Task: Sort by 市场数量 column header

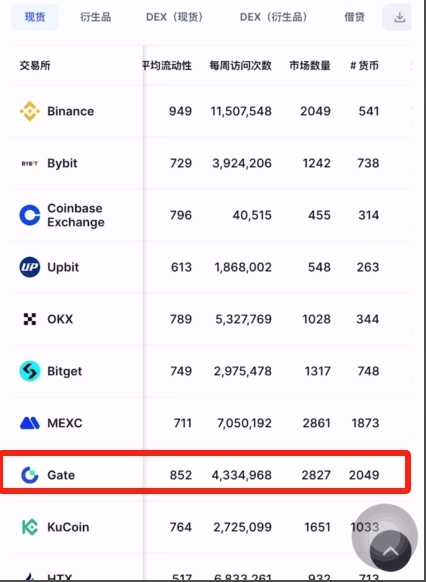Action: [x=310, y=66]
